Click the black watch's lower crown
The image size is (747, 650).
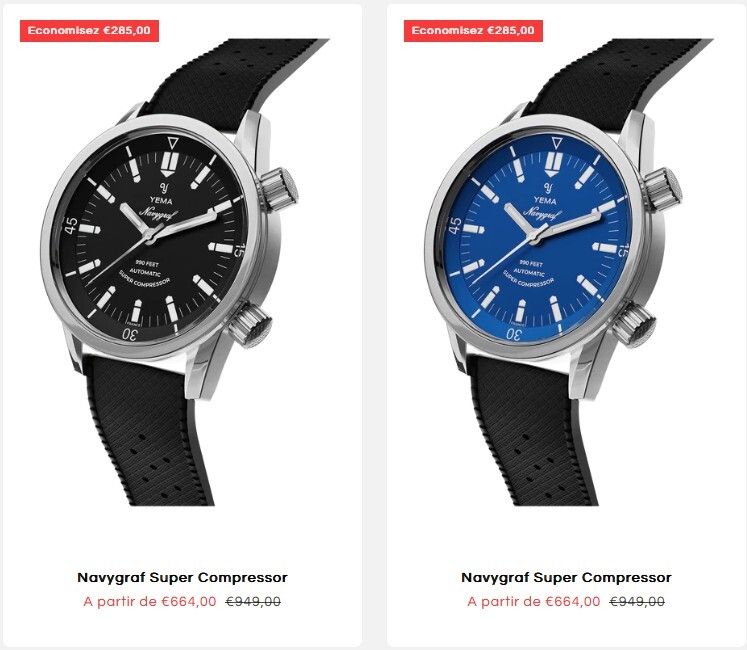251,325
